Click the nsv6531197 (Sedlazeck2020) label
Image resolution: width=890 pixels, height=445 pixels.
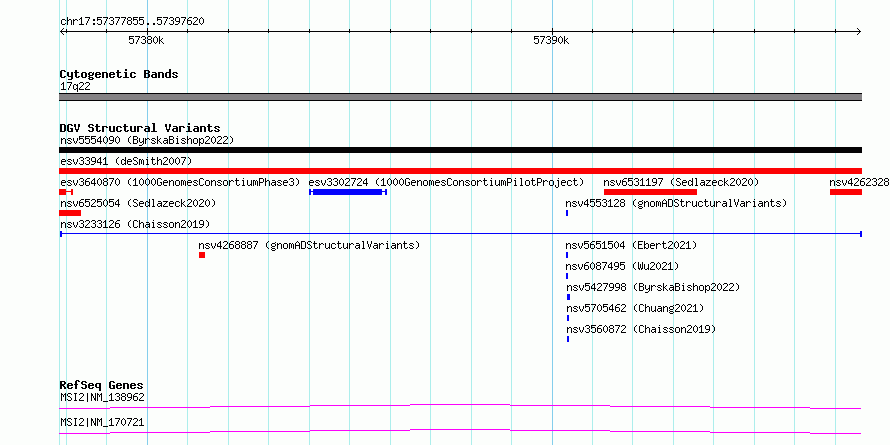(x=681, y=183)
